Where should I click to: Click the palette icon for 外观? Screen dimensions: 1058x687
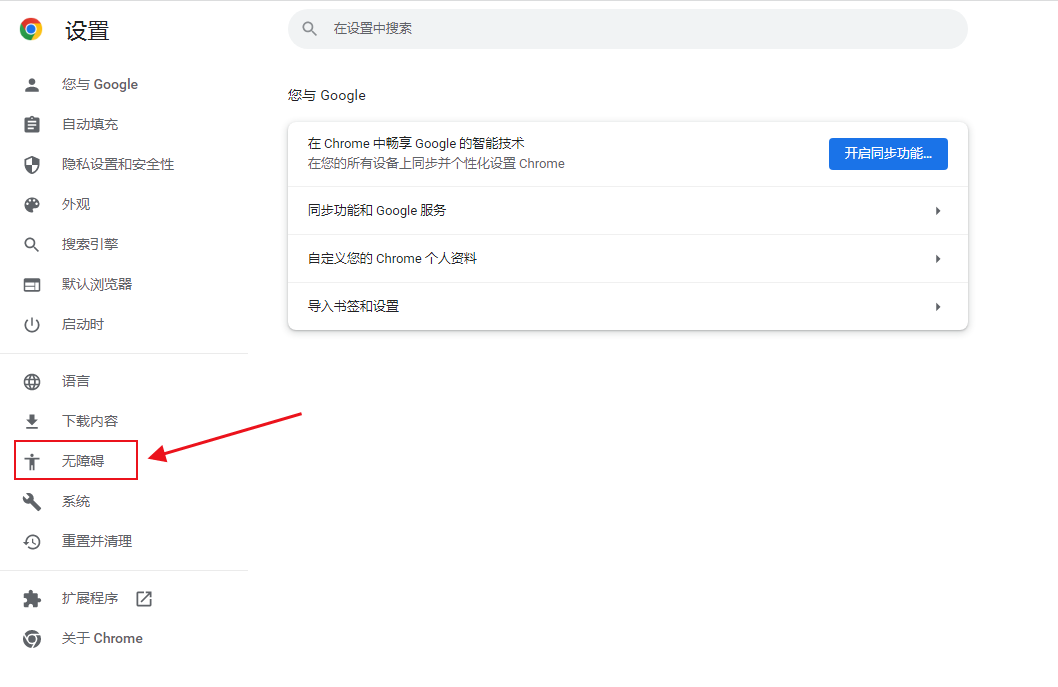[32, 204]
